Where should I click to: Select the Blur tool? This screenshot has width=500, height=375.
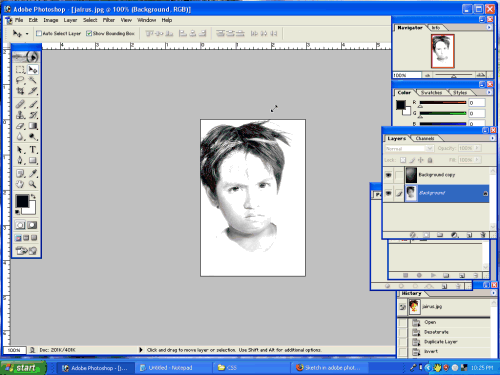(20, 137)
